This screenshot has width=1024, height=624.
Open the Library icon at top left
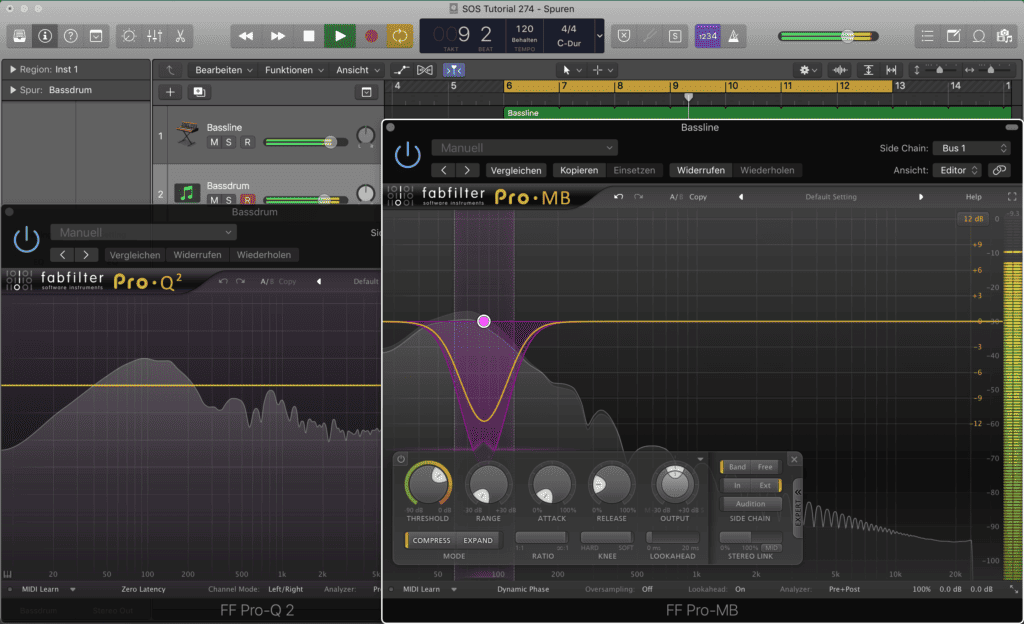(x=17, y=35)
